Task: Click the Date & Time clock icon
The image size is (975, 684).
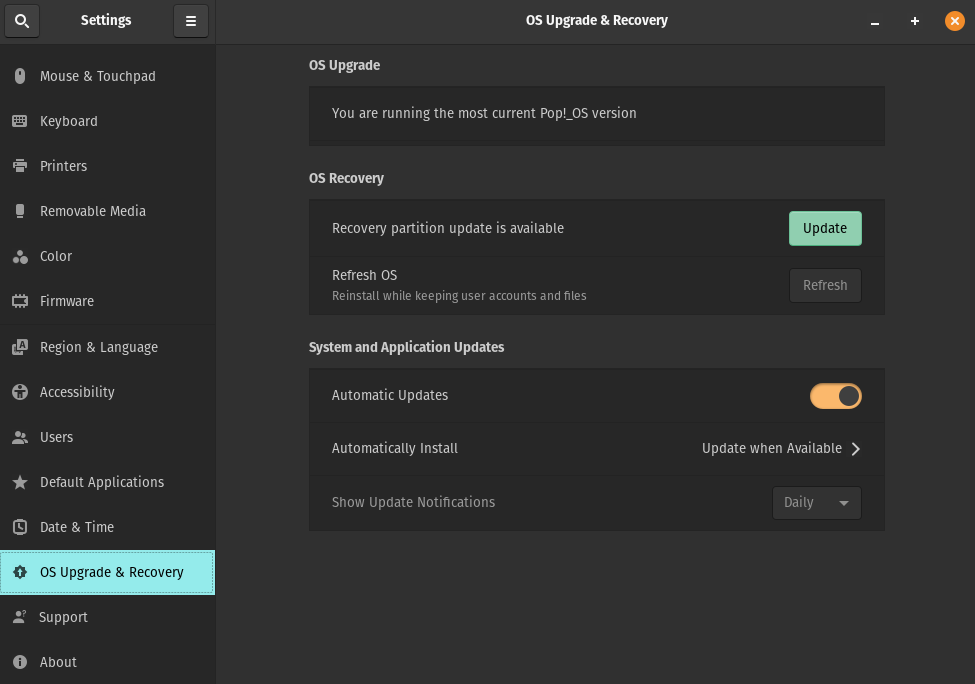Action: (x=20, y=527)
